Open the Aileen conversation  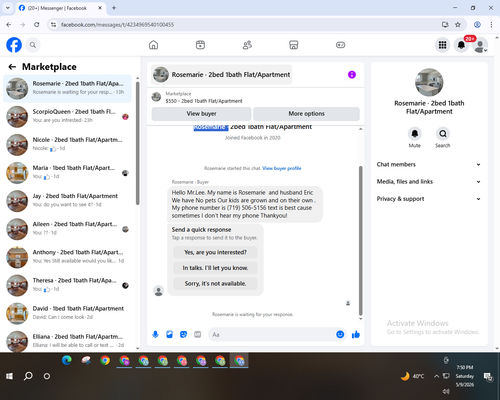pos(67,229)
